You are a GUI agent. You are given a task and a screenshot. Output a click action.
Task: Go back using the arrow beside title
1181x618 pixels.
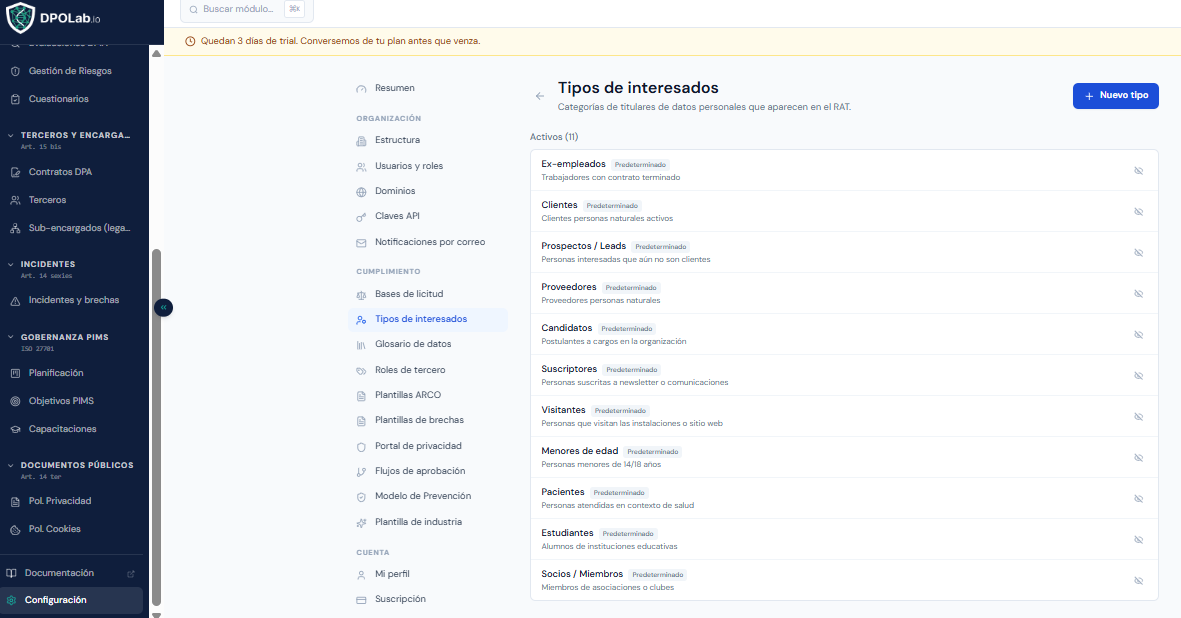[539, 96]
